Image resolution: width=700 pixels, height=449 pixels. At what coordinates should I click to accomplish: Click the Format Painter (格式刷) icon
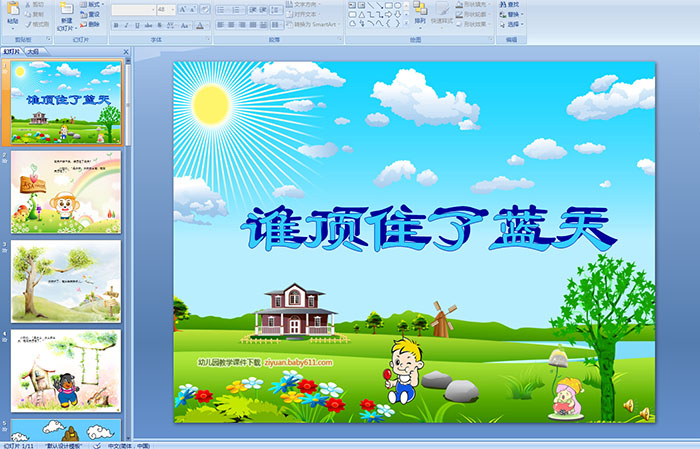36,25
